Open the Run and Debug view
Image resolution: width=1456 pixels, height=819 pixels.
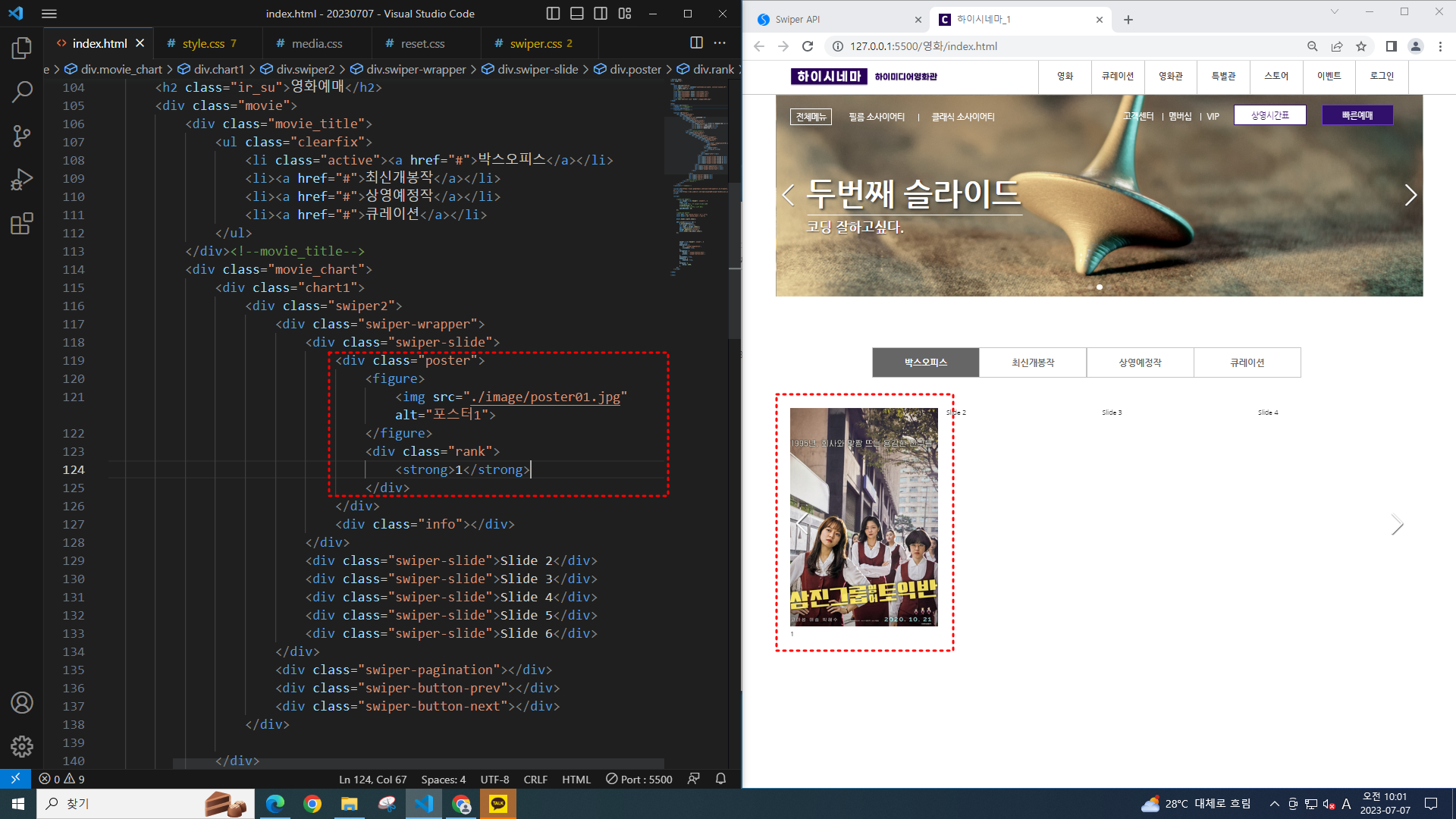[22, 180]
